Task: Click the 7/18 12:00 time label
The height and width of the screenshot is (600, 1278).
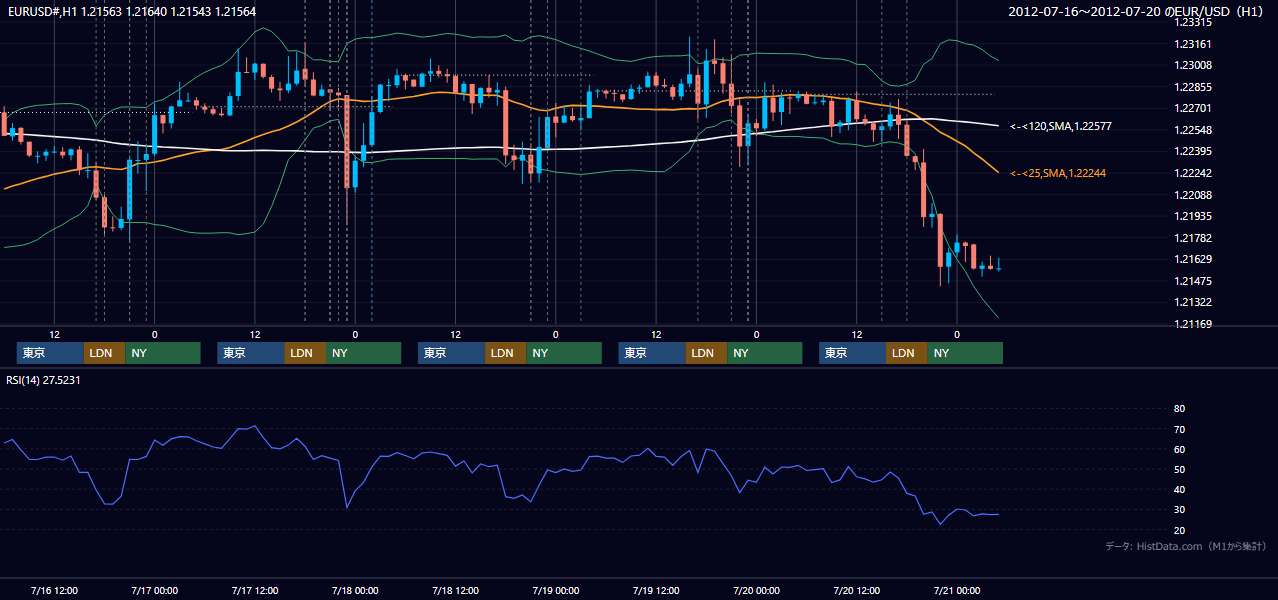Action: 455,590
